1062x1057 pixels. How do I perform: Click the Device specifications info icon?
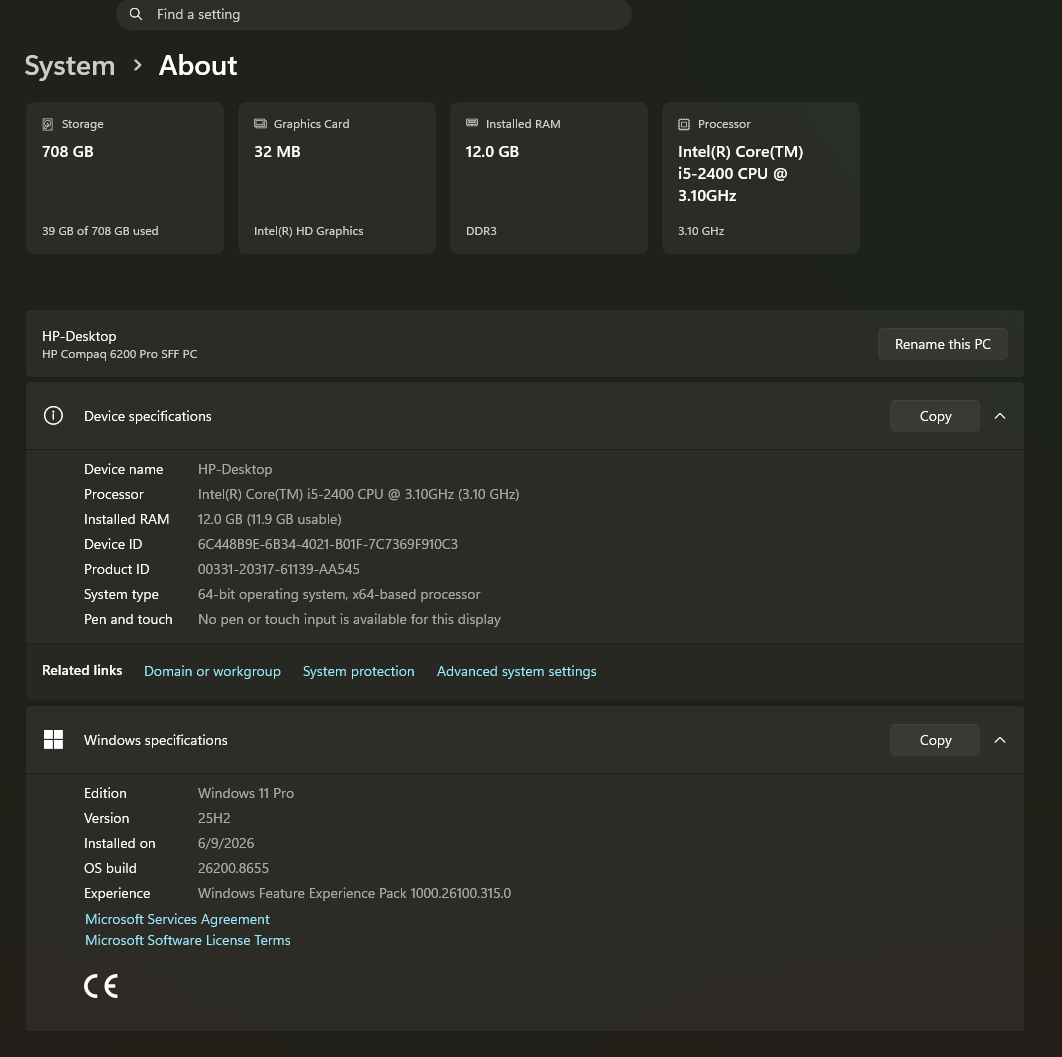click(x=54, y=416)
